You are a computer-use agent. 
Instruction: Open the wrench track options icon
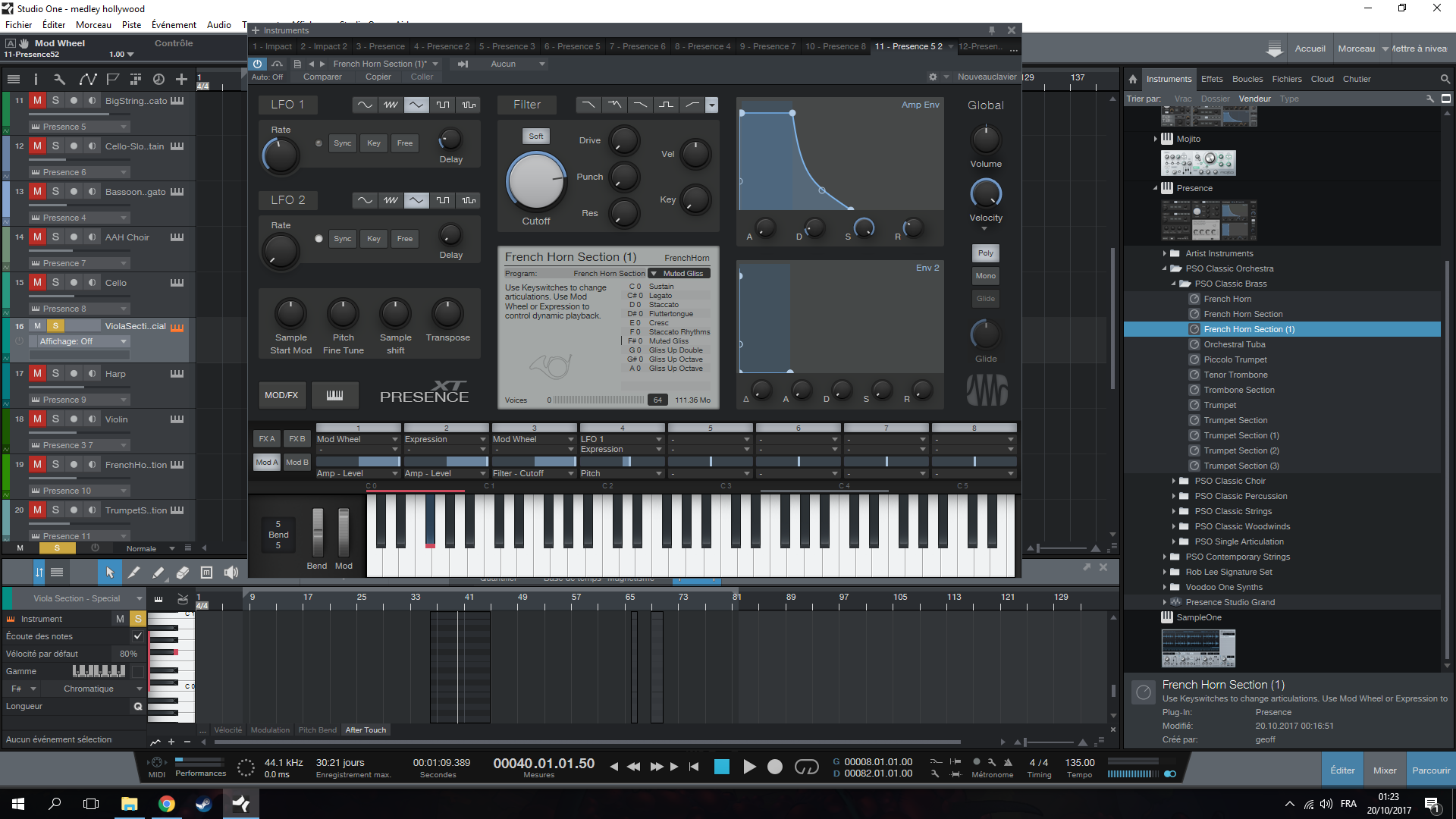tap(59, 79)
